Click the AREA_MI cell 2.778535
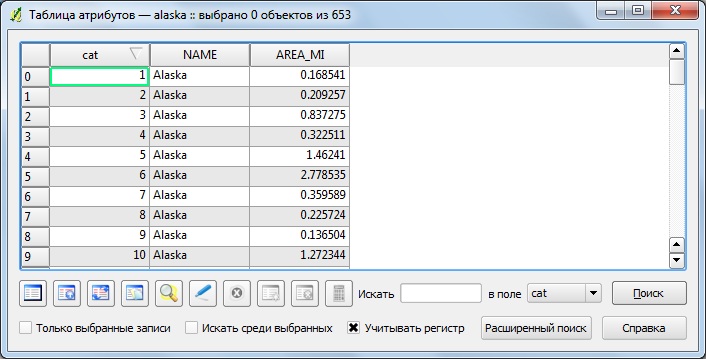 tap(299, 176)
